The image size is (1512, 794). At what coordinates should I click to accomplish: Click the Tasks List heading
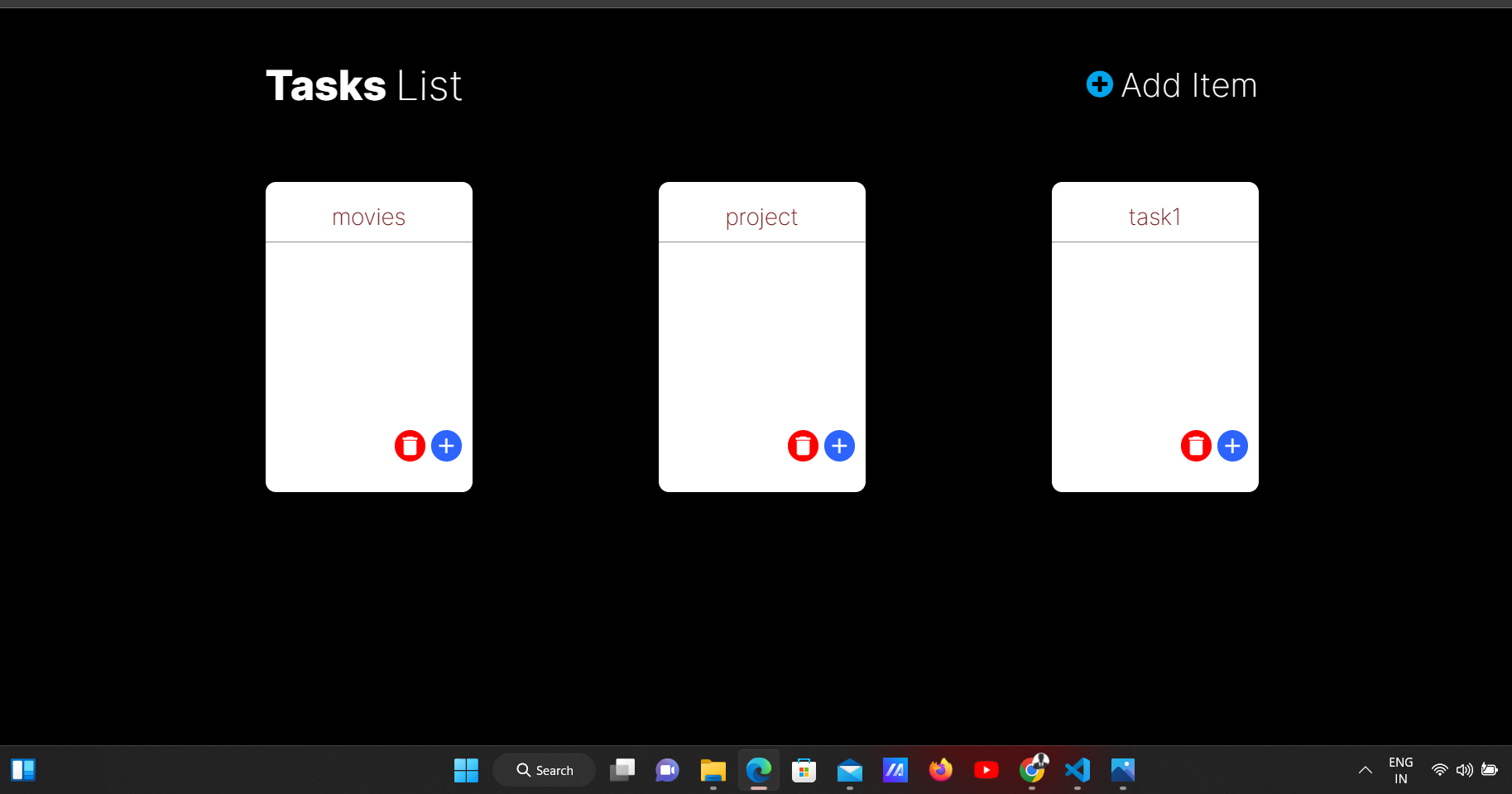[363, 86]
